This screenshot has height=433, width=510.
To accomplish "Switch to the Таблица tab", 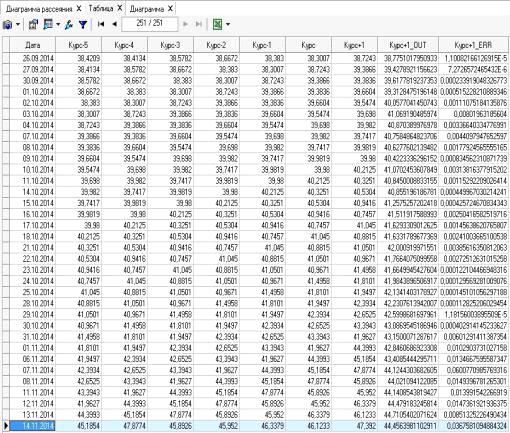I will 101,9.
